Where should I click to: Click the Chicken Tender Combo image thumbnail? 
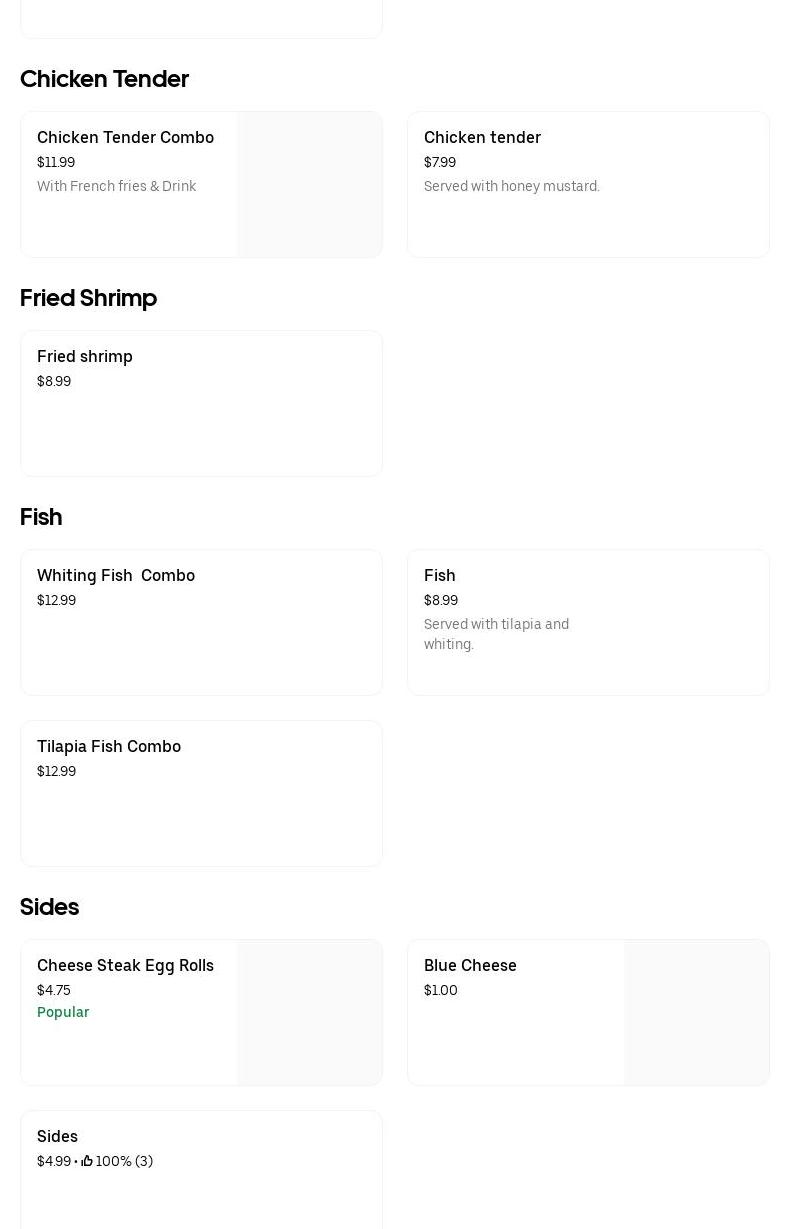(309, 185)
